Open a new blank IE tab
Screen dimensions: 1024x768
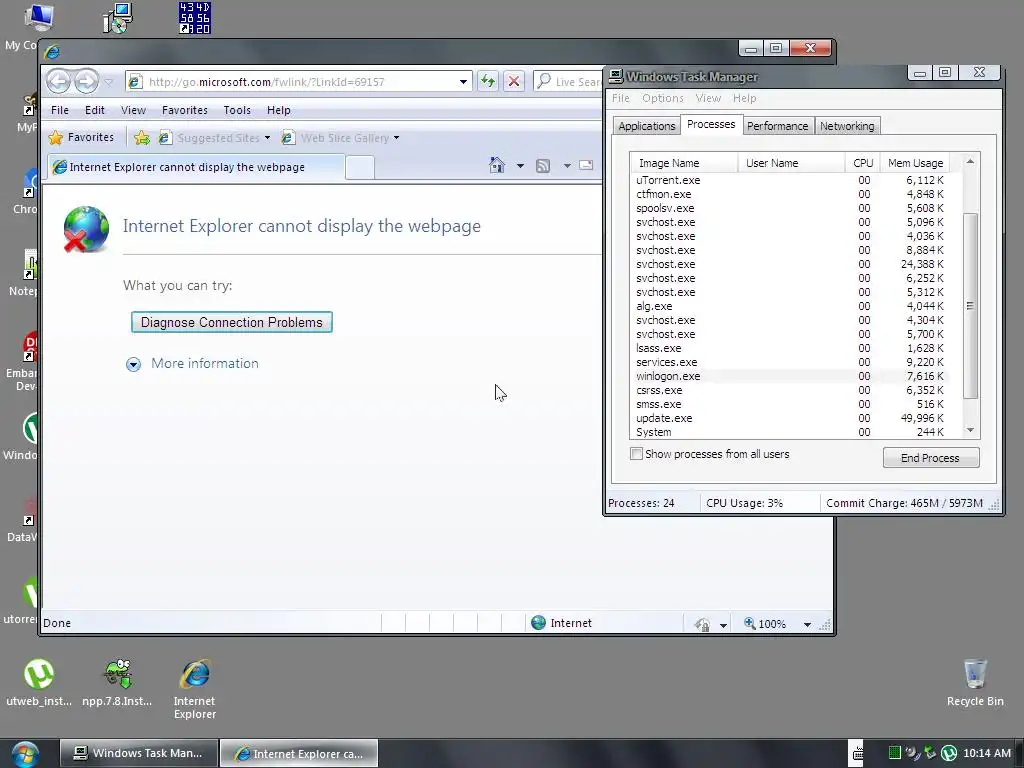360,167
